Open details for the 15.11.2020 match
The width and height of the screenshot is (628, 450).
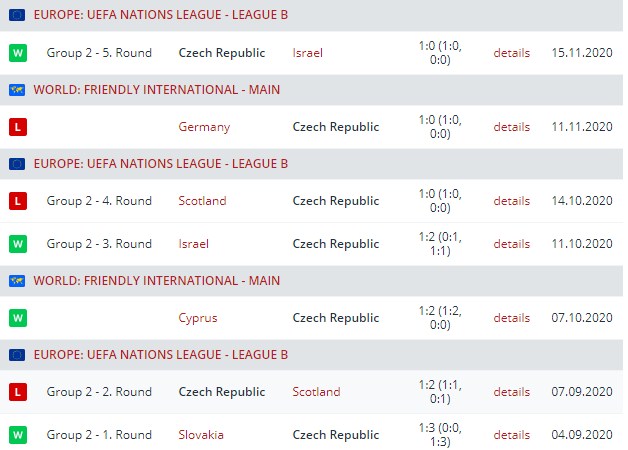click(x=511, y=52)
